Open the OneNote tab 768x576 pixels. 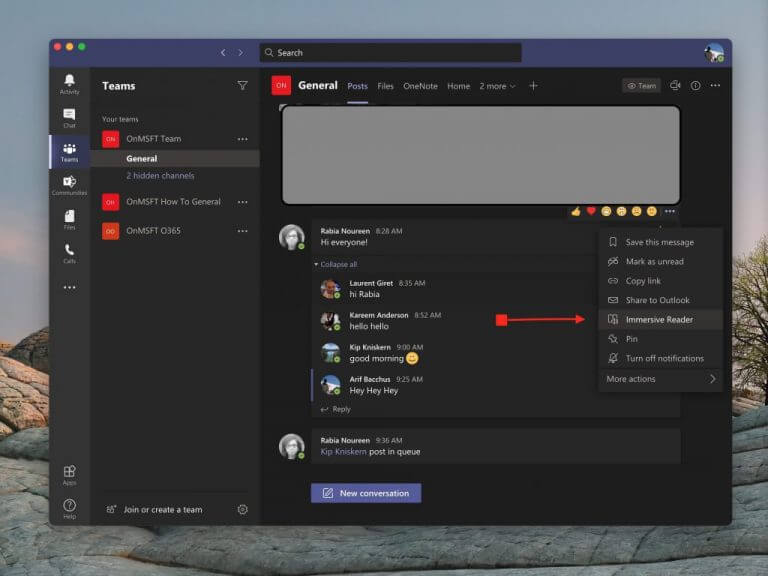[420, 86]
